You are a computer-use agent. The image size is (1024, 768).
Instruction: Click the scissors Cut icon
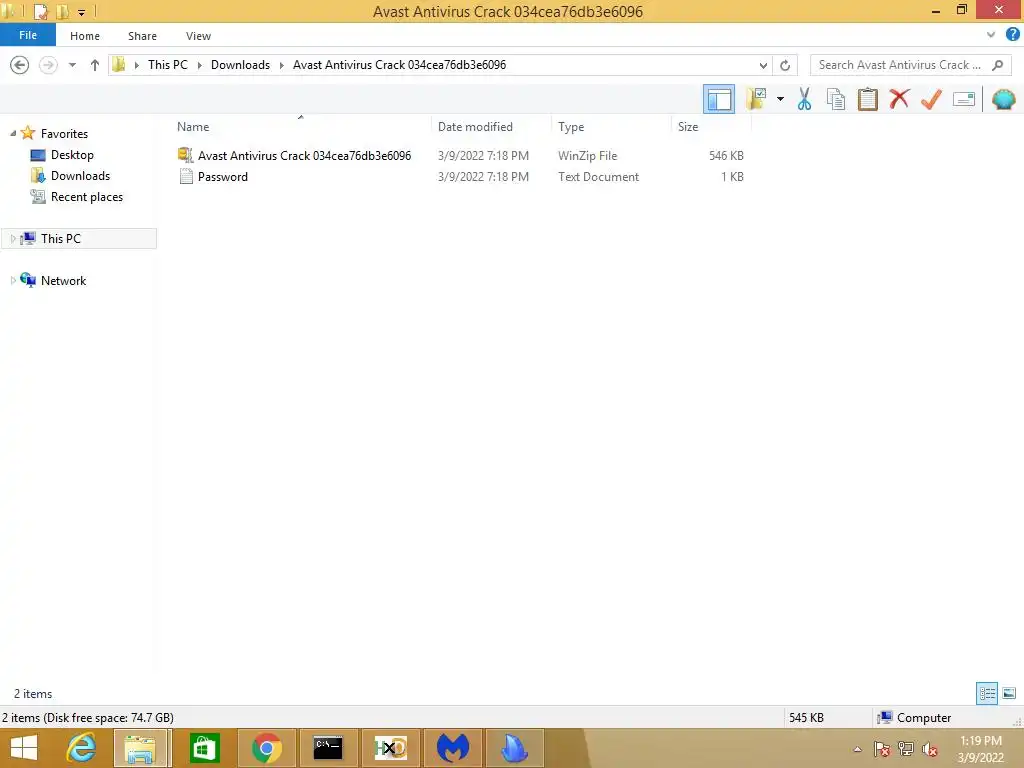[x=804, y=99]
